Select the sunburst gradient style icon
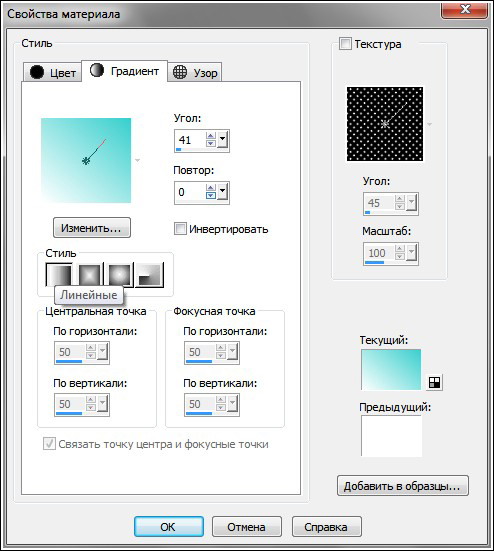 point(120,275)
